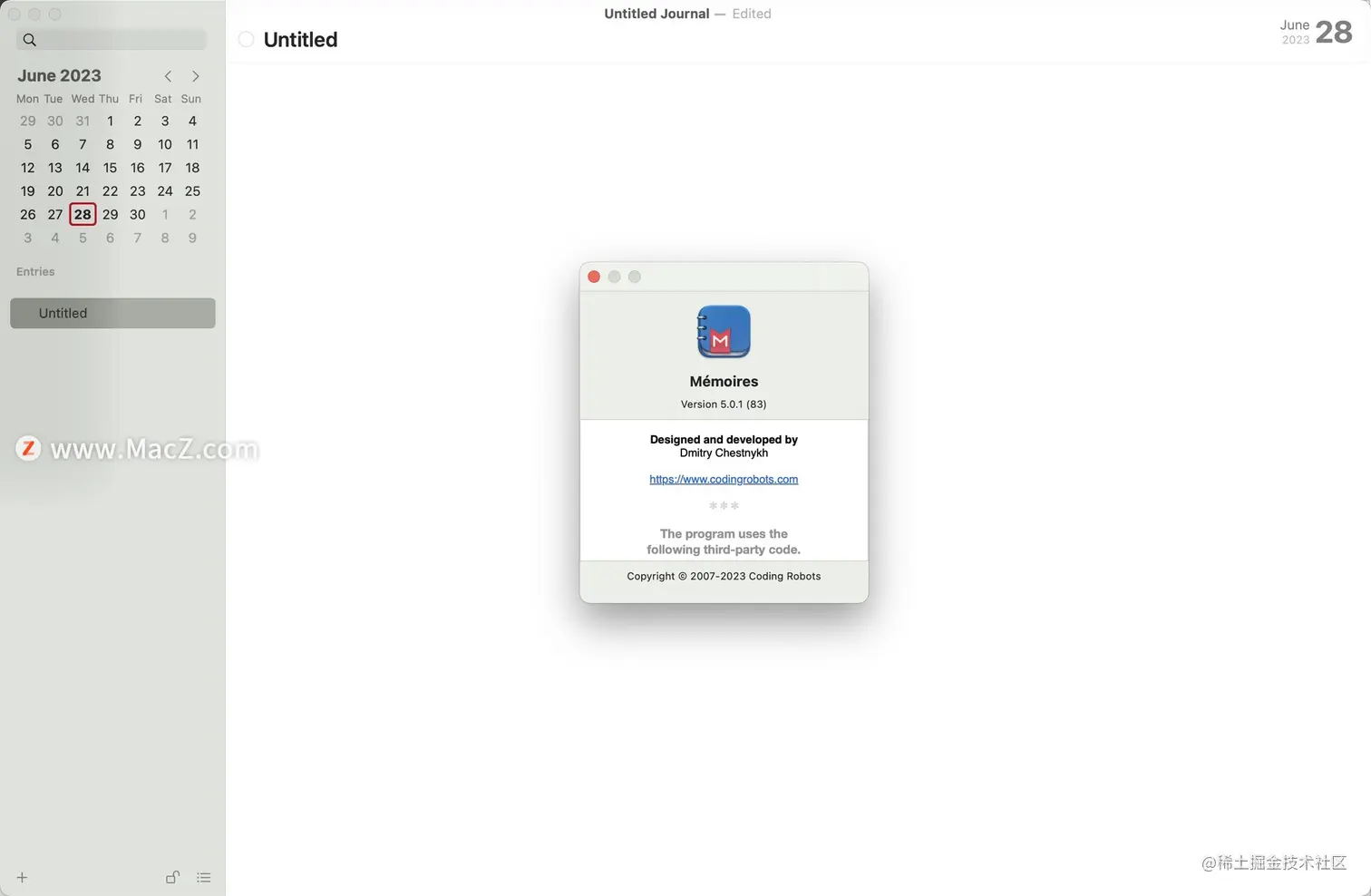This screenshot has height=896, width=1371.
Task: Add a new entry with plus icon
Action: [x=22, y=877]
